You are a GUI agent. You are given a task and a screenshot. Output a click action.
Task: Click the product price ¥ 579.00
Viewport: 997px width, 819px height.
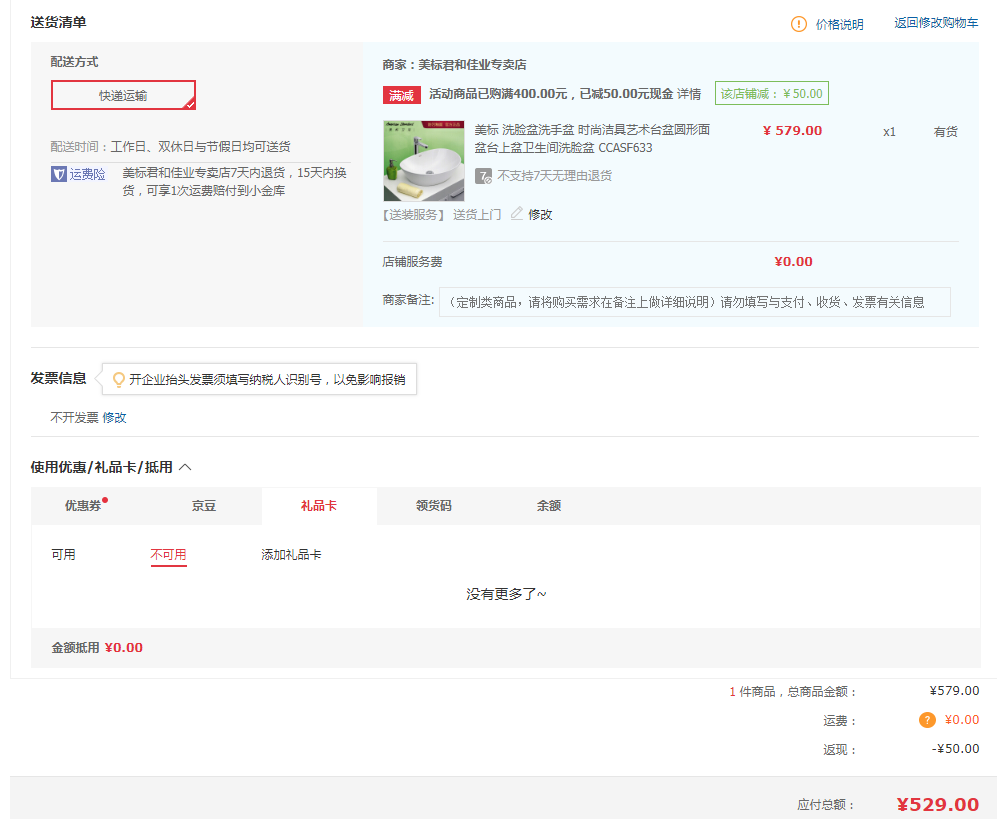792,130
